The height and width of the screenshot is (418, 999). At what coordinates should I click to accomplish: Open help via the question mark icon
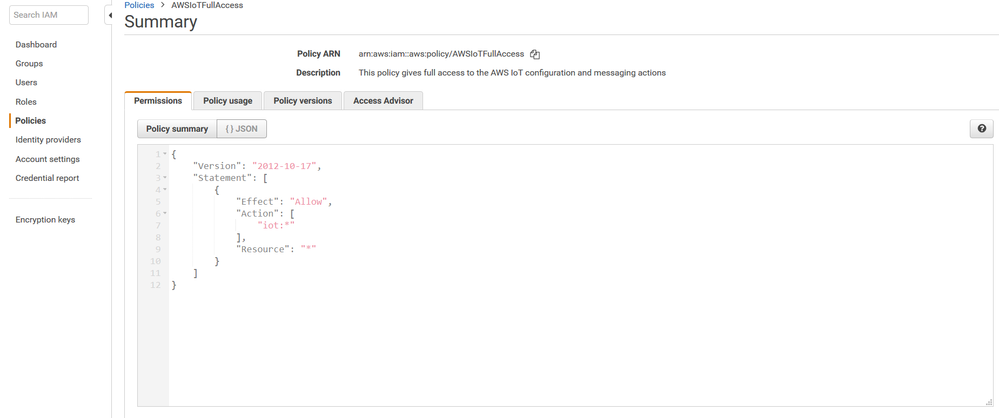point(981,129)
